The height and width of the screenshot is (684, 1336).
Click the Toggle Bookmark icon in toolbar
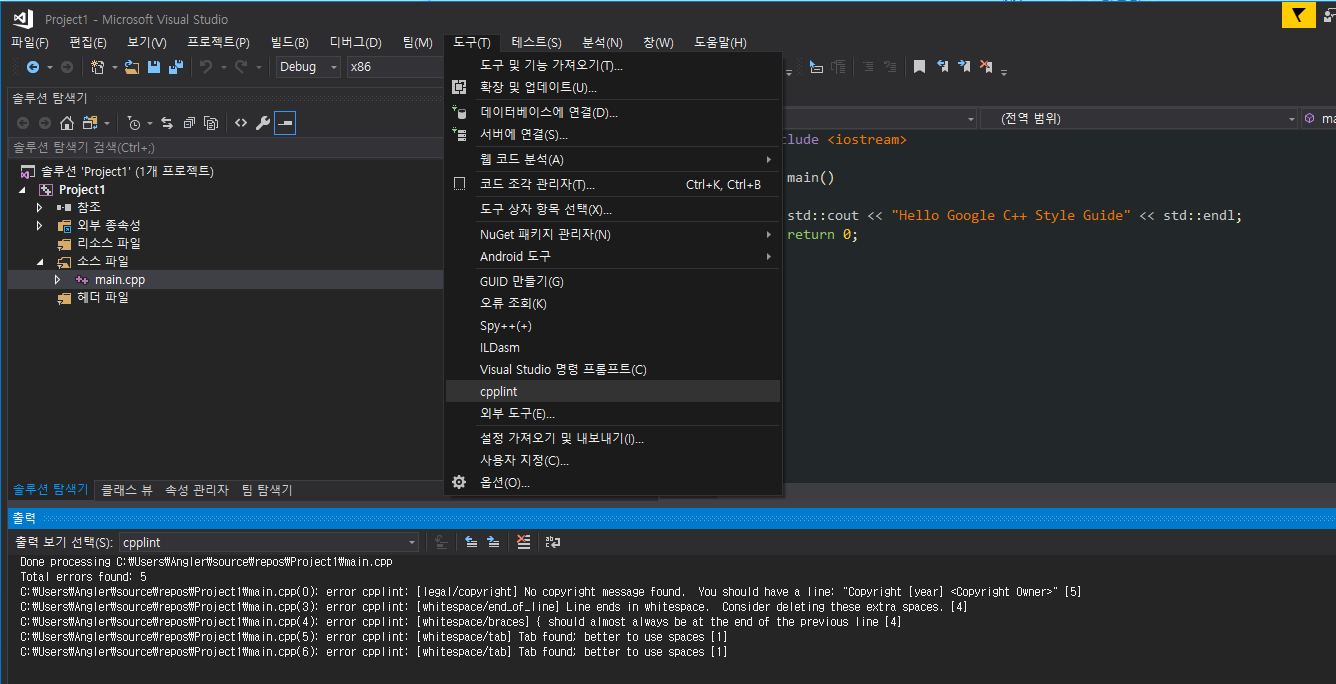click(x=919, y=67)
